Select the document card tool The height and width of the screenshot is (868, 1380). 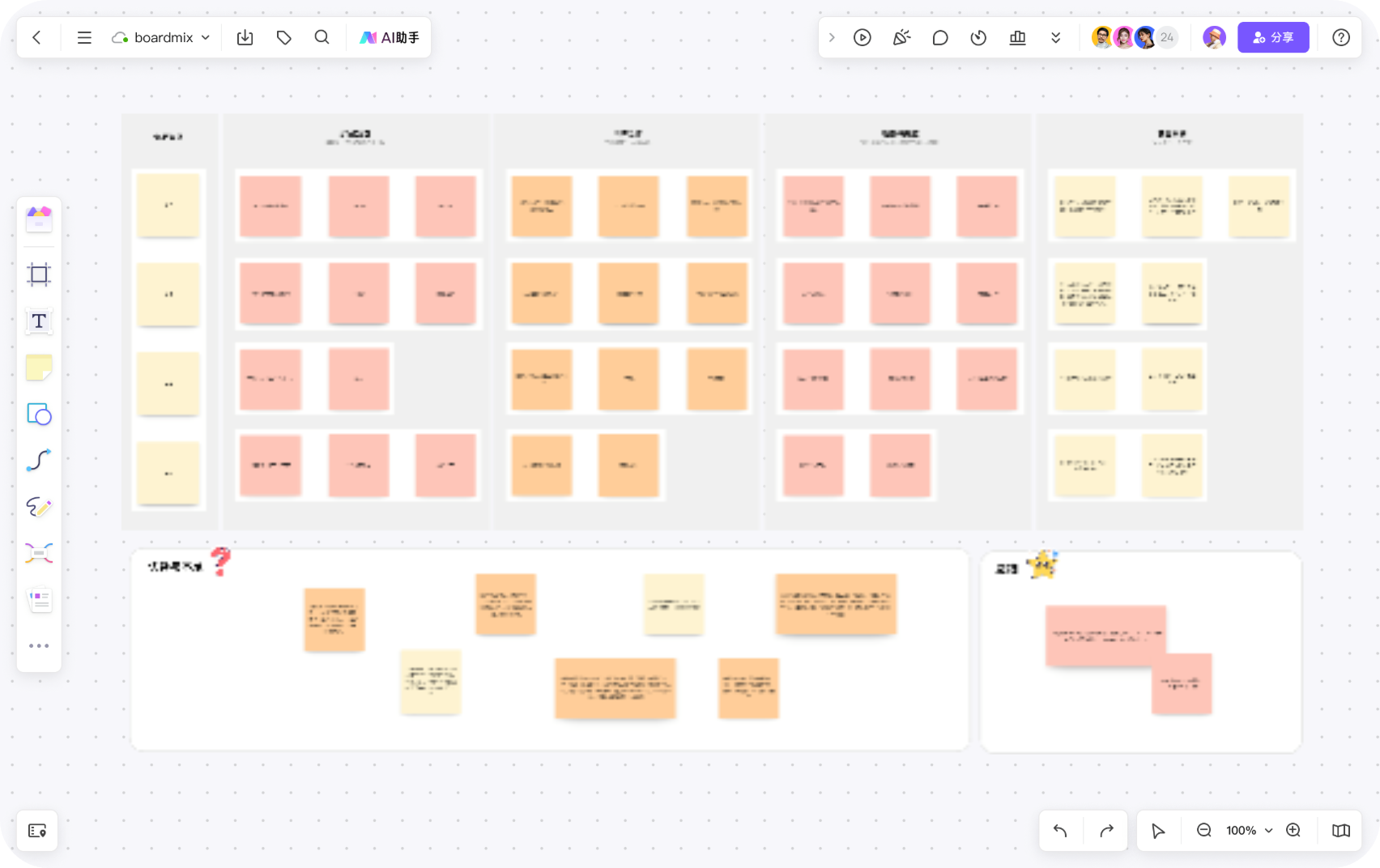tap(39, 600)
